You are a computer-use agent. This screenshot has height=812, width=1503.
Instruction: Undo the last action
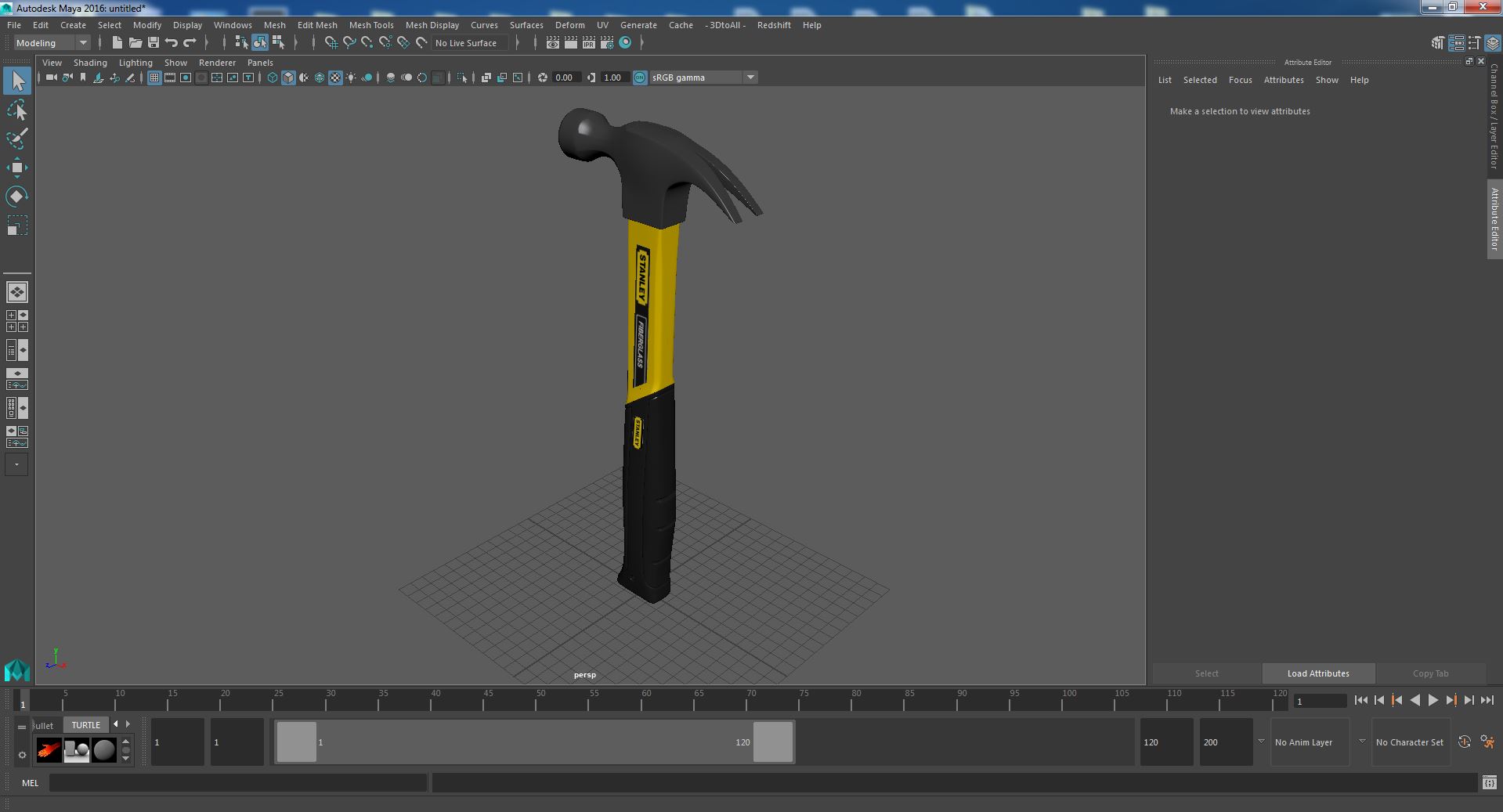point(172,43)
